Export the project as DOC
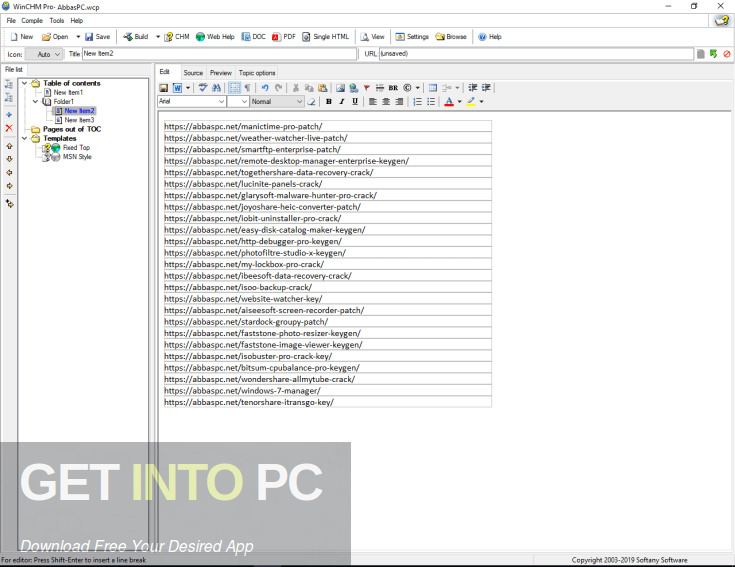Screen dimensions: 735x567 click(x=254, y=37)
